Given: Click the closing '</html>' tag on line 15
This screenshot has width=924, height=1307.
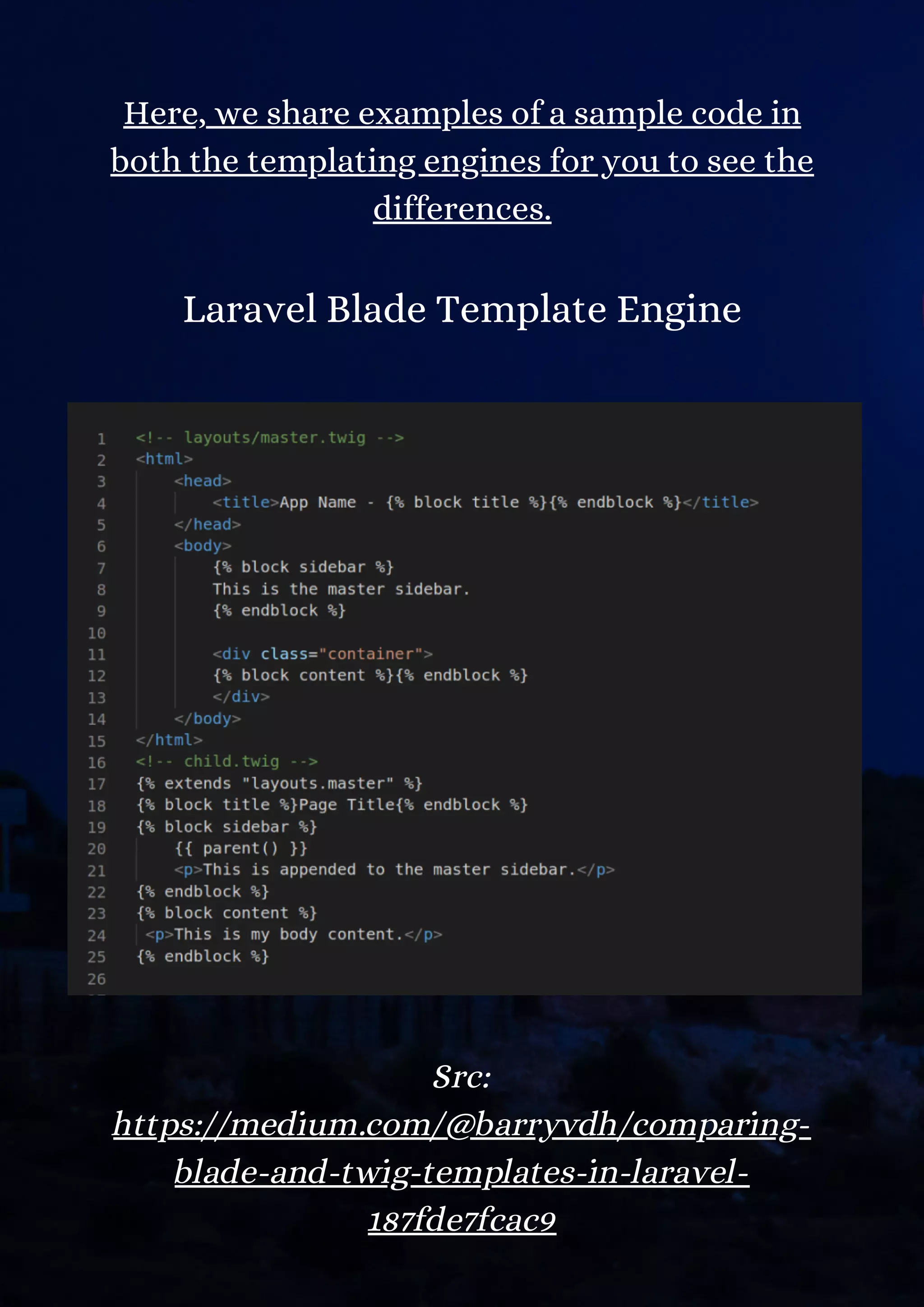Looking at the screenshot, I should point(169,740).
